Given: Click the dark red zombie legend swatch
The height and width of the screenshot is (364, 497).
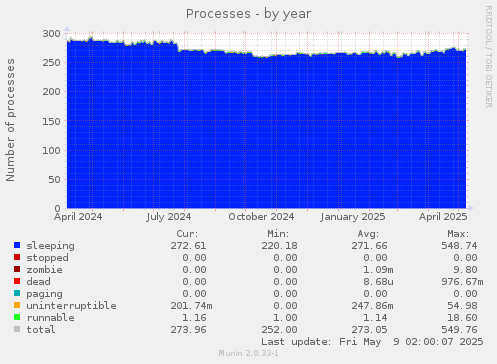Looking at the screenshot, I should [17, 269].
